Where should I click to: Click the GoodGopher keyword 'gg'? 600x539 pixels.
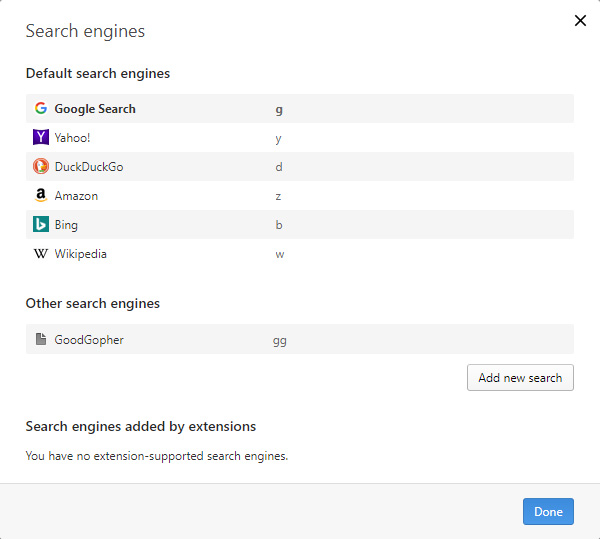tap(280, 340)
